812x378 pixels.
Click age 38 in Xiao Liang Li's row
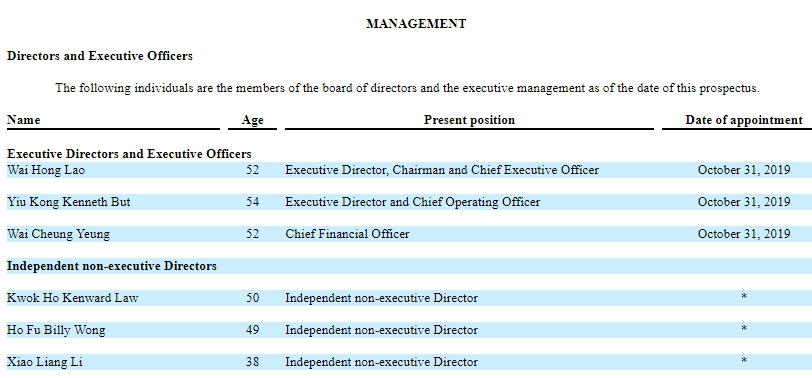pyautogui.click(x=252, y=362)
